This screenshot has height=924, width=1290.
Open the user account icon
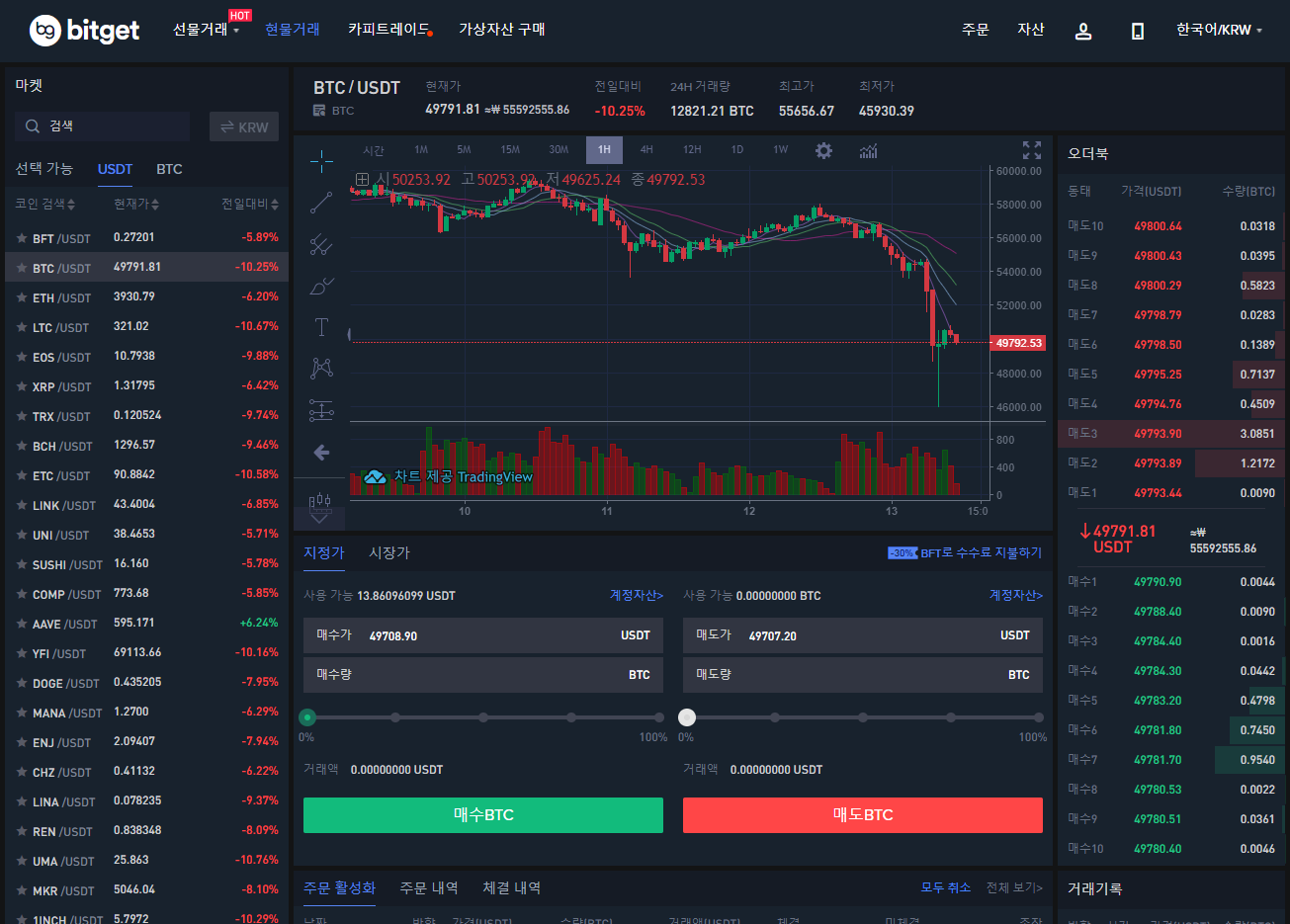pyautogui.click(x=1083, y=31)
